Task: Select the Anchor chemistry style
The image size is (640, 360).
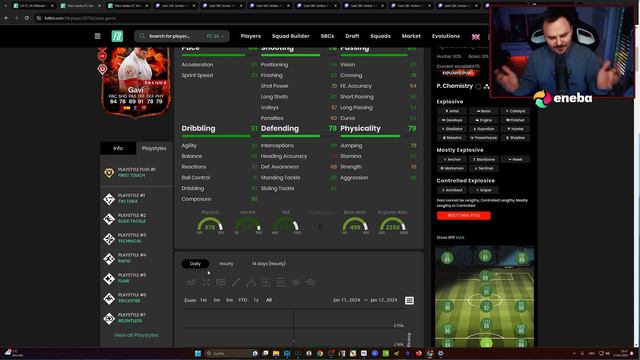Action: coord(452,160)
